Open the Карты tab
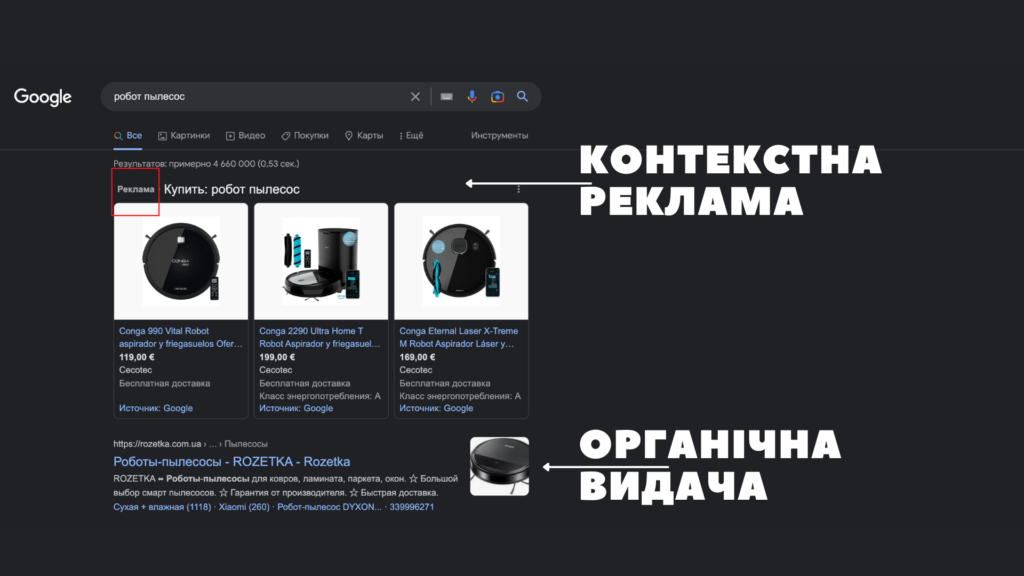1024x576 pixels. point(364,136)
